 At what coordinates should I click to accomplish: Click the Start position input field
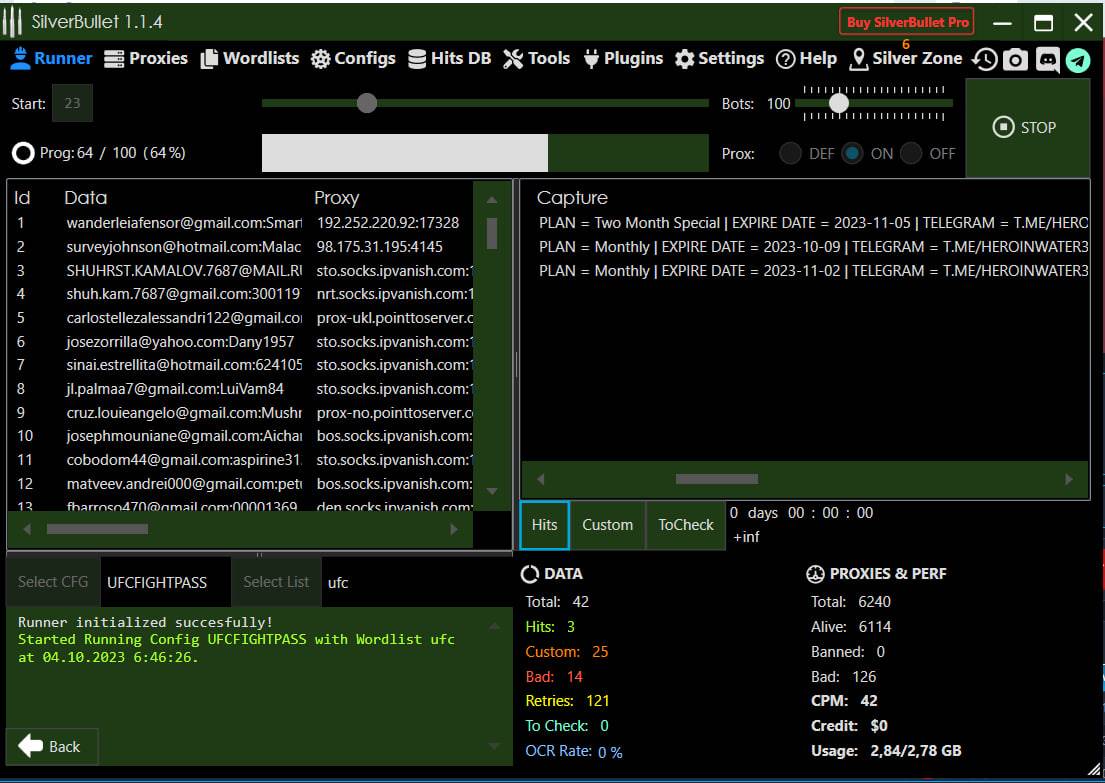click(72, 103)
